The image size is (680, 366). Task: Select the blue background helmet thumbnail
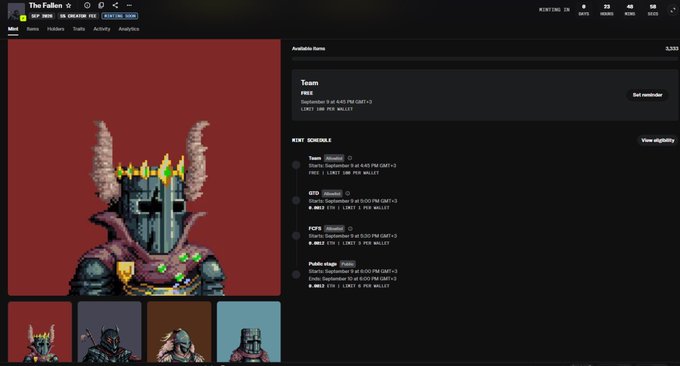tap(248, 332)
